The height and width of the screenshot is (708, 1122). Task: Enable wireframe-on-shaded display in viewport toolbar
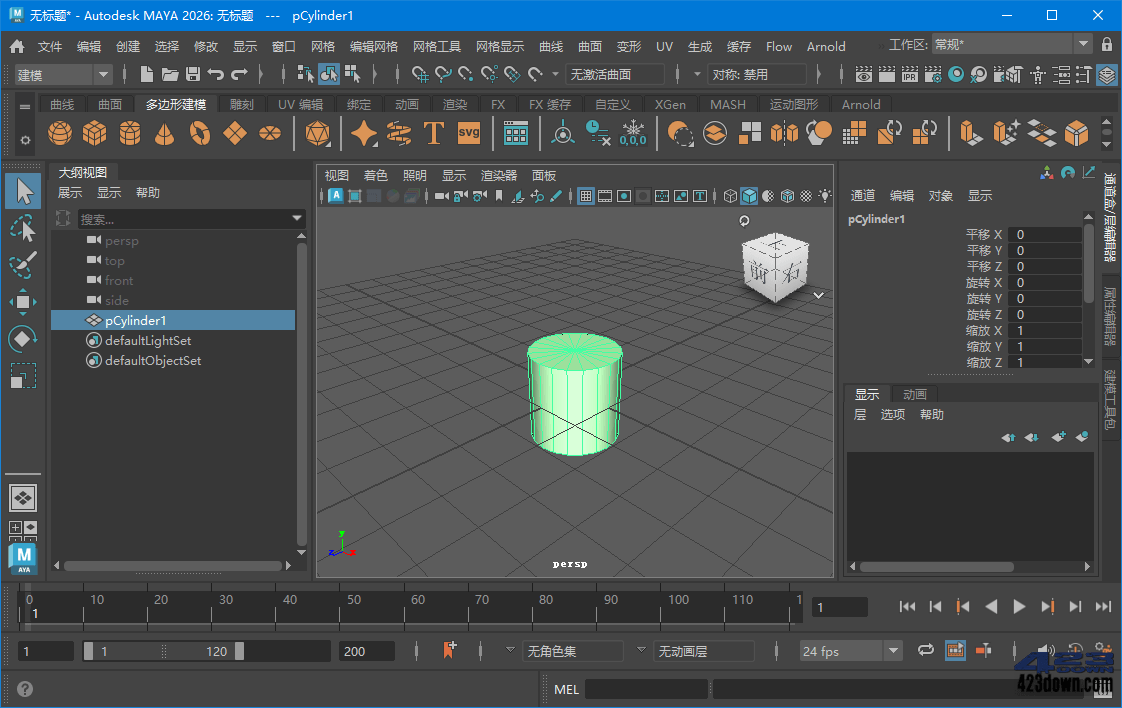[x=787, y=196]
